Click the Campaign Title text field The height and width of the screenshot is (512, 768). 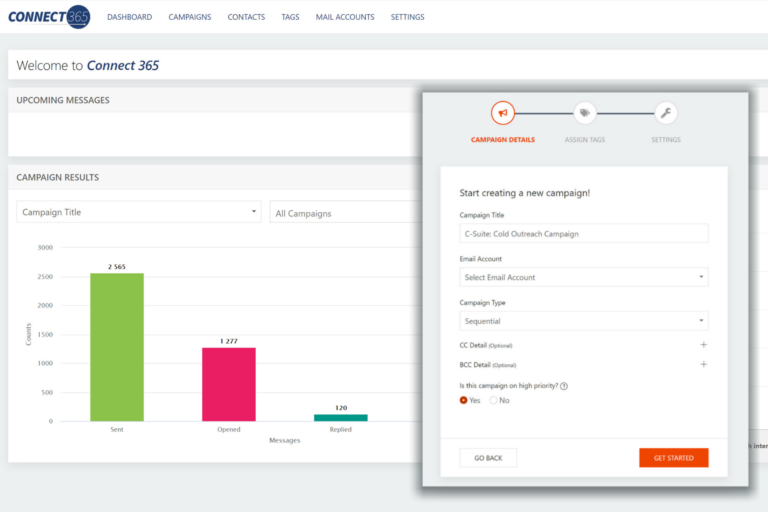pos(584,233)
